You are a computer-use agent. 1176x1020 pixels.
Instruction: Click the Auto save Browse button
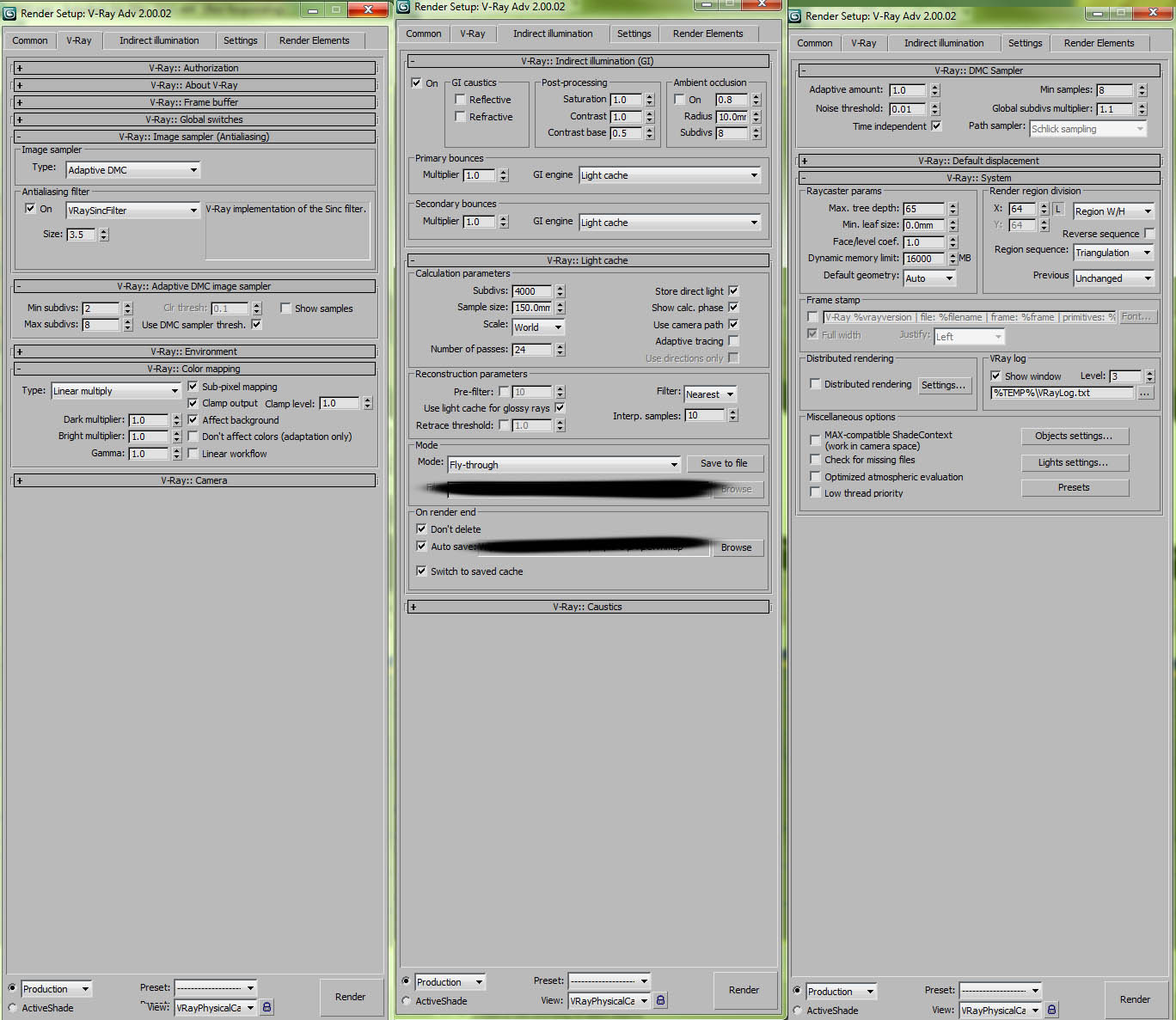pos(737,547)
